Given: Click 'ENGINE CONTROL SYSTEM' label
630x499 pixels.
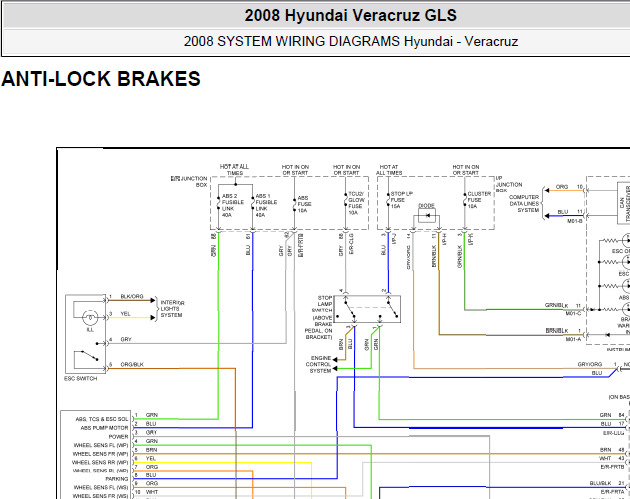Looking at the screenshot, I should click(318, 364).
